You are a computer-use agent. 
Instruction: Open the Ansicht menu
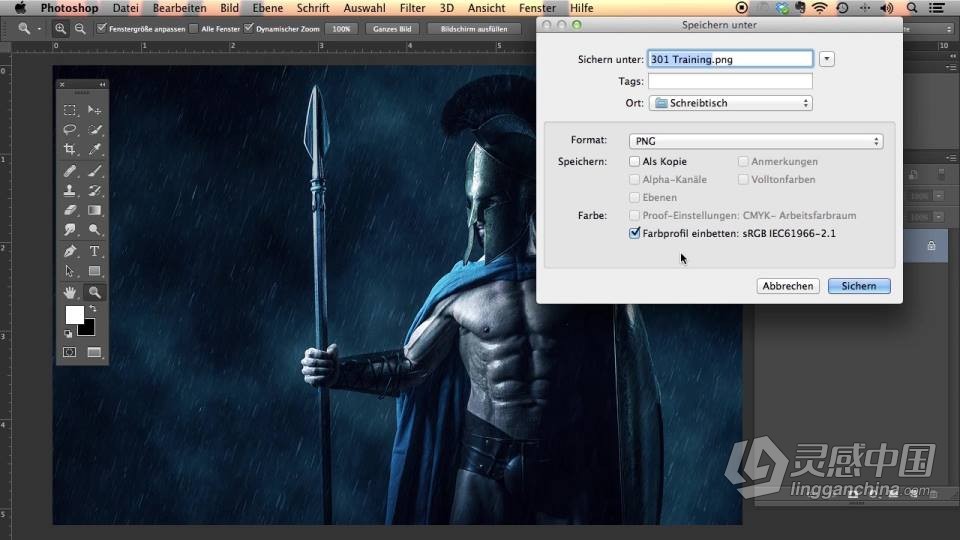point(487,8)
